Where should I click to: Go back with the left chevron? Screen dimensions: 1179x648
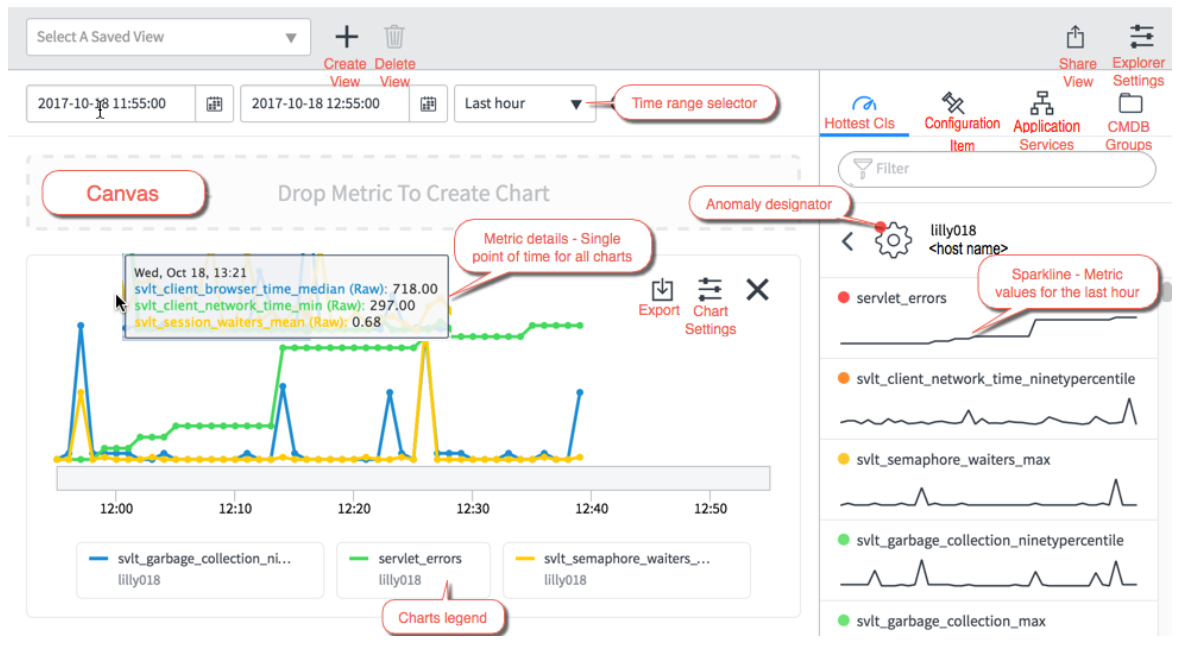tap(847, 241)
